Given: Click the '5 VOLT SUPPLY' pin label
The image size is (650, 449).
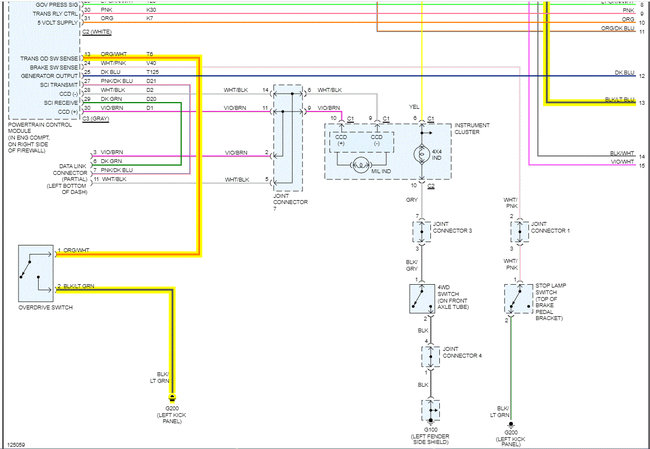Looking at the screenshot, I should coord(58,23).
